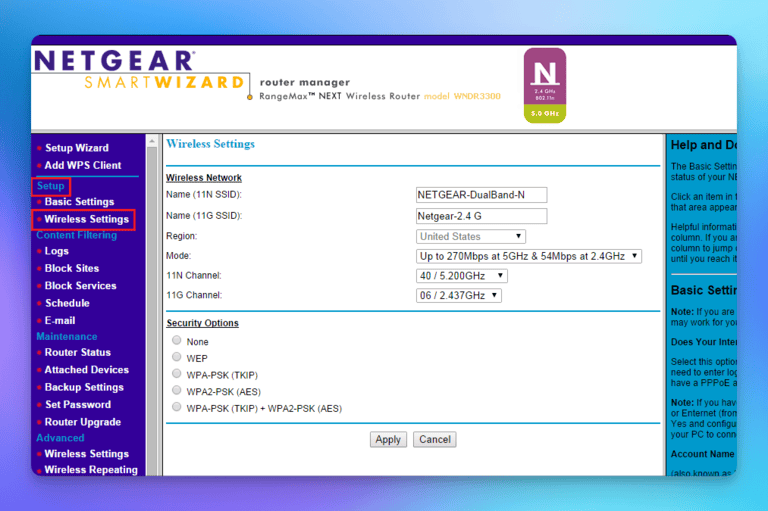The width and height of the screenshot is (768, 511).
Task: Click the Mode label
Action: 178,256
